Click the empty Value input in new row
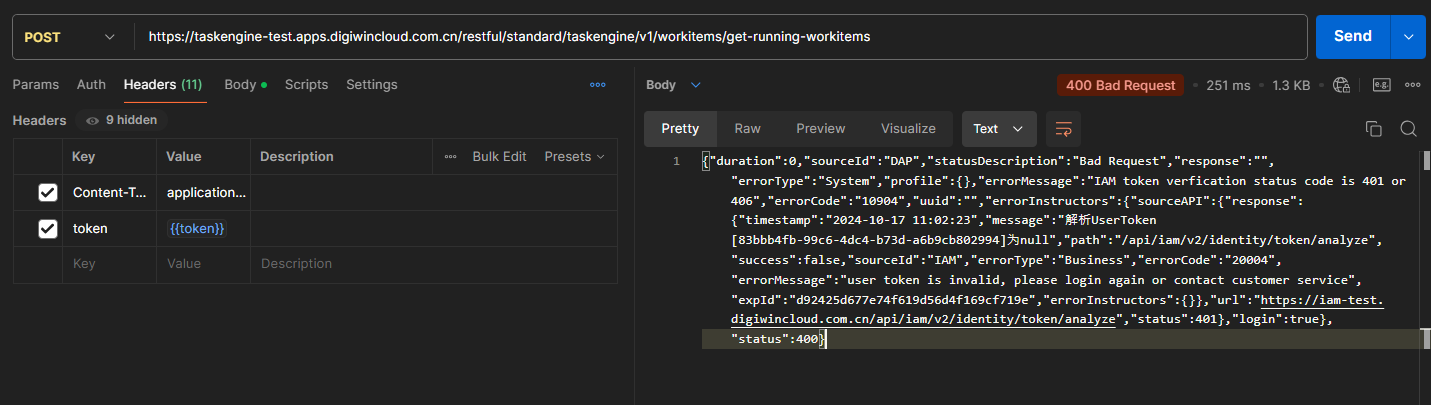Image resolution: width=1431 pixels, height=405 pixels. (203, 264)
